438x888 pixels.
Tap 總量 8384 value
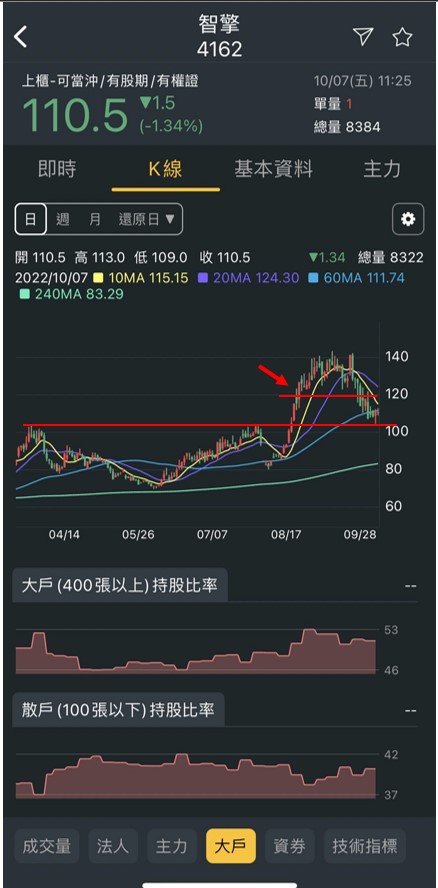[x=347, y=127]
